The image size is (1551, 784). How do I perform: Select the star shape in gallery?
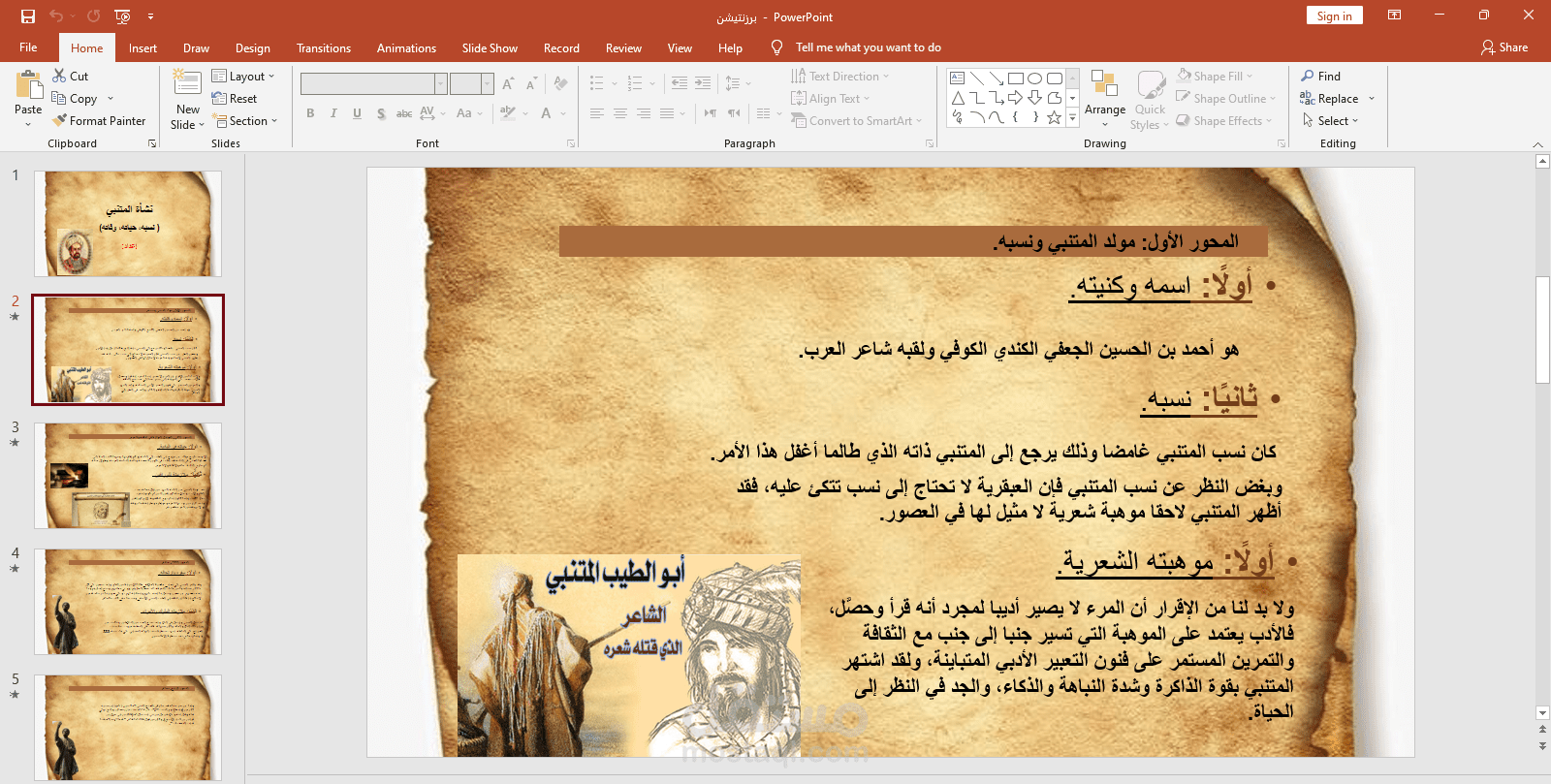point(1054,117)
